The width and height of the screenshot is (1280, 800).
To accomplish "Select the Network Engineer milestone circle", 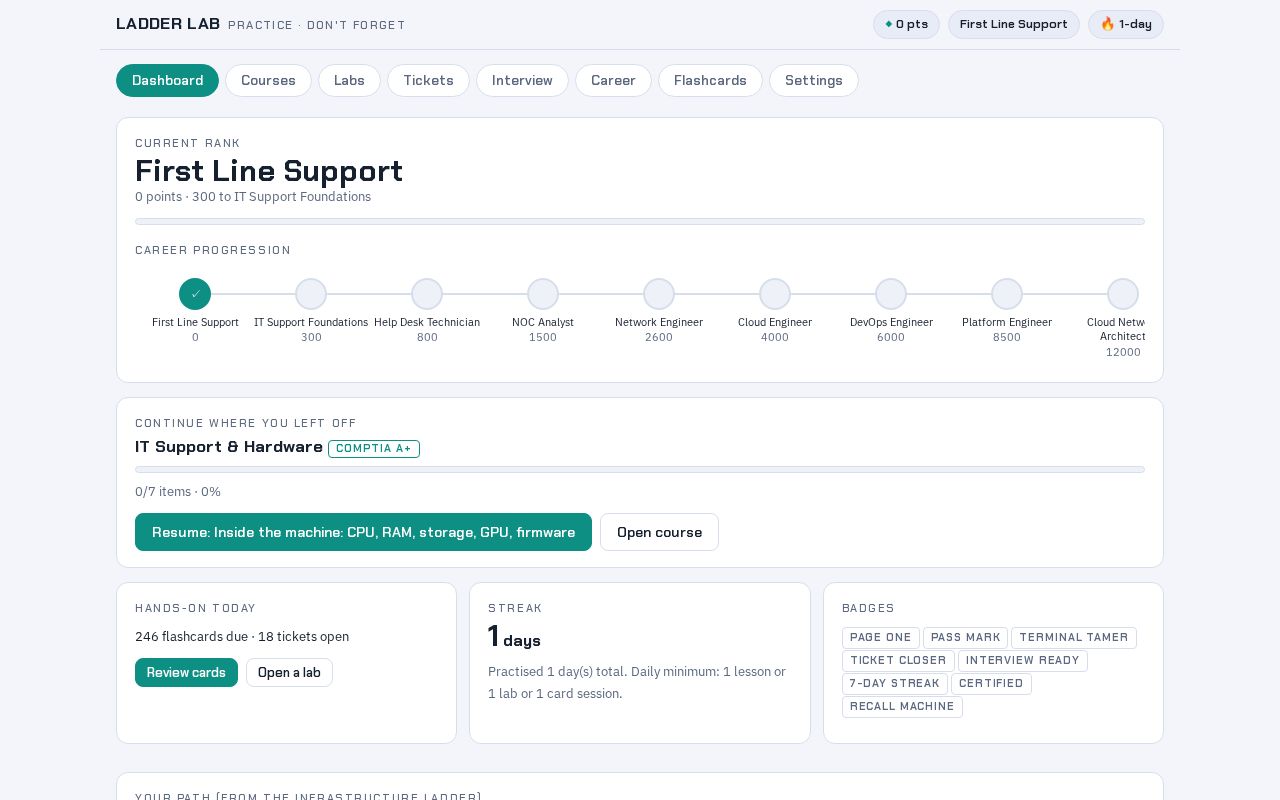I will (659, 294).
